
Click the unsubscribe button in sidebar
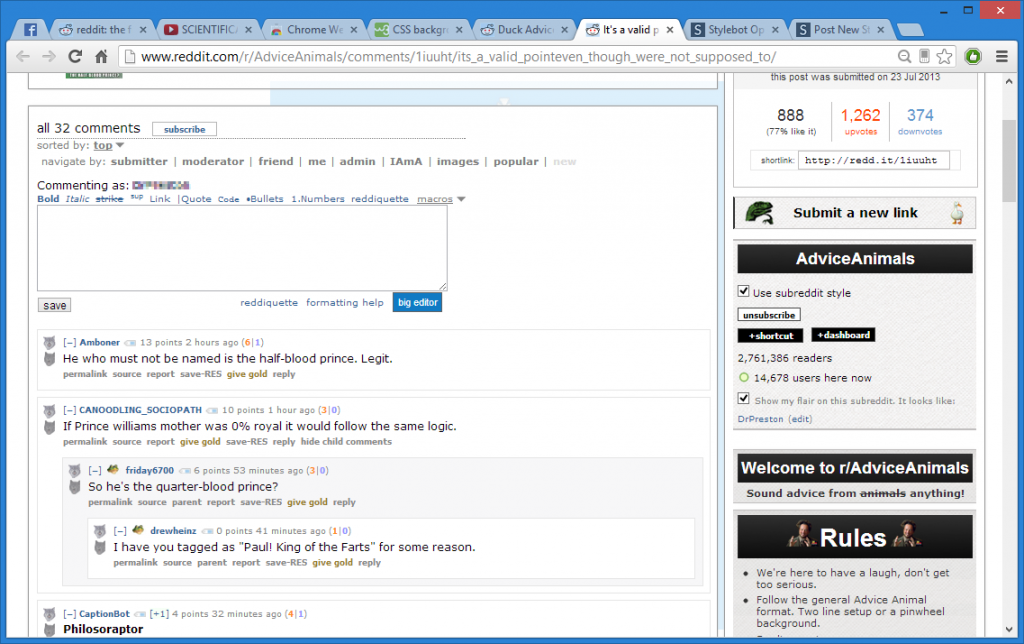coord(769,315)
